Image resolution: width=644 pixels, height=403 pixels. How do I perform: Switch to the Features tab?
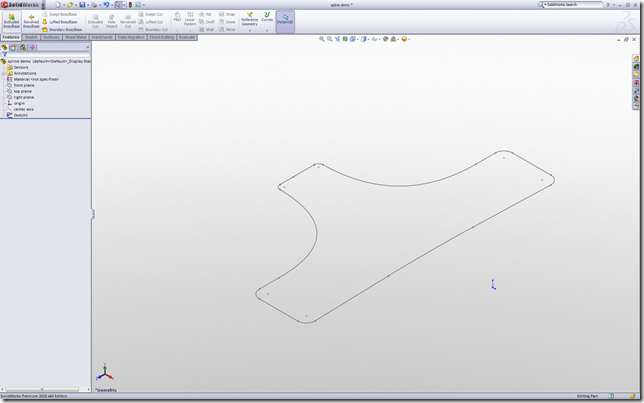click(x=11, y=37)
